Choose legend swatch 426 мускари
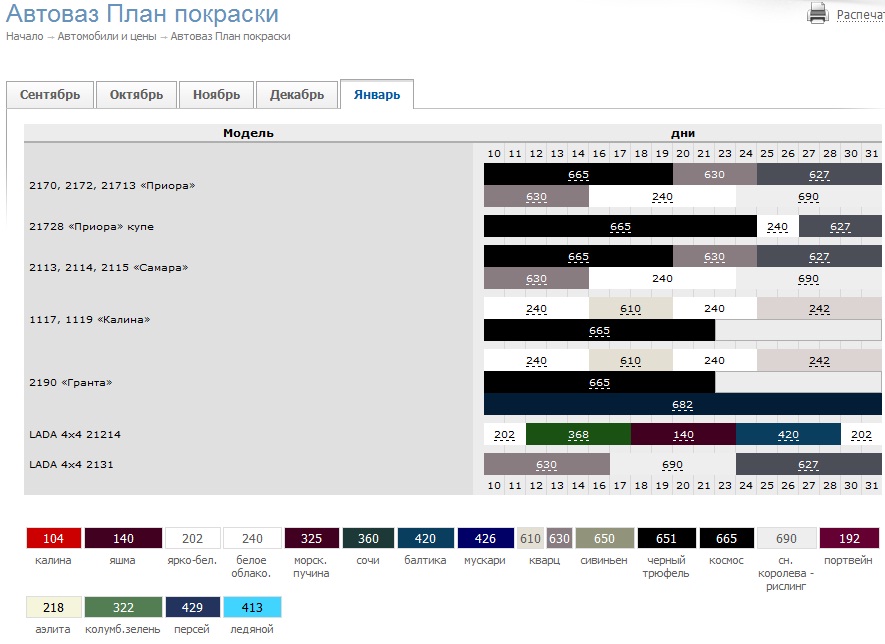 click(485, 538)
